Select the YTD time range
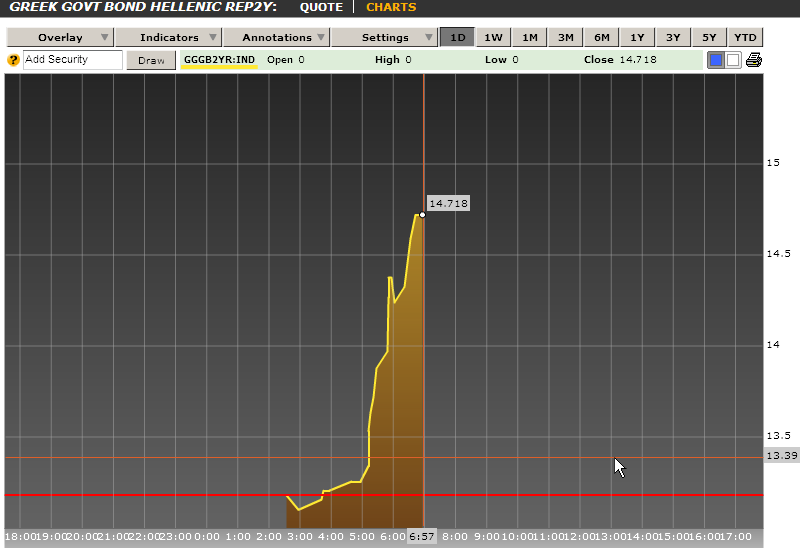 click(x=745, y=37)
